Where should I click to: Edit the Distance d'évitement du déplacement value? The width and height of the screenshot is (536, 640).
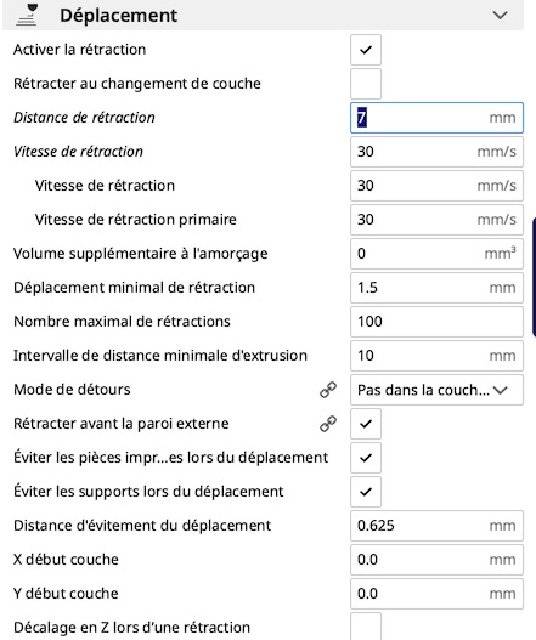point(437,525)
